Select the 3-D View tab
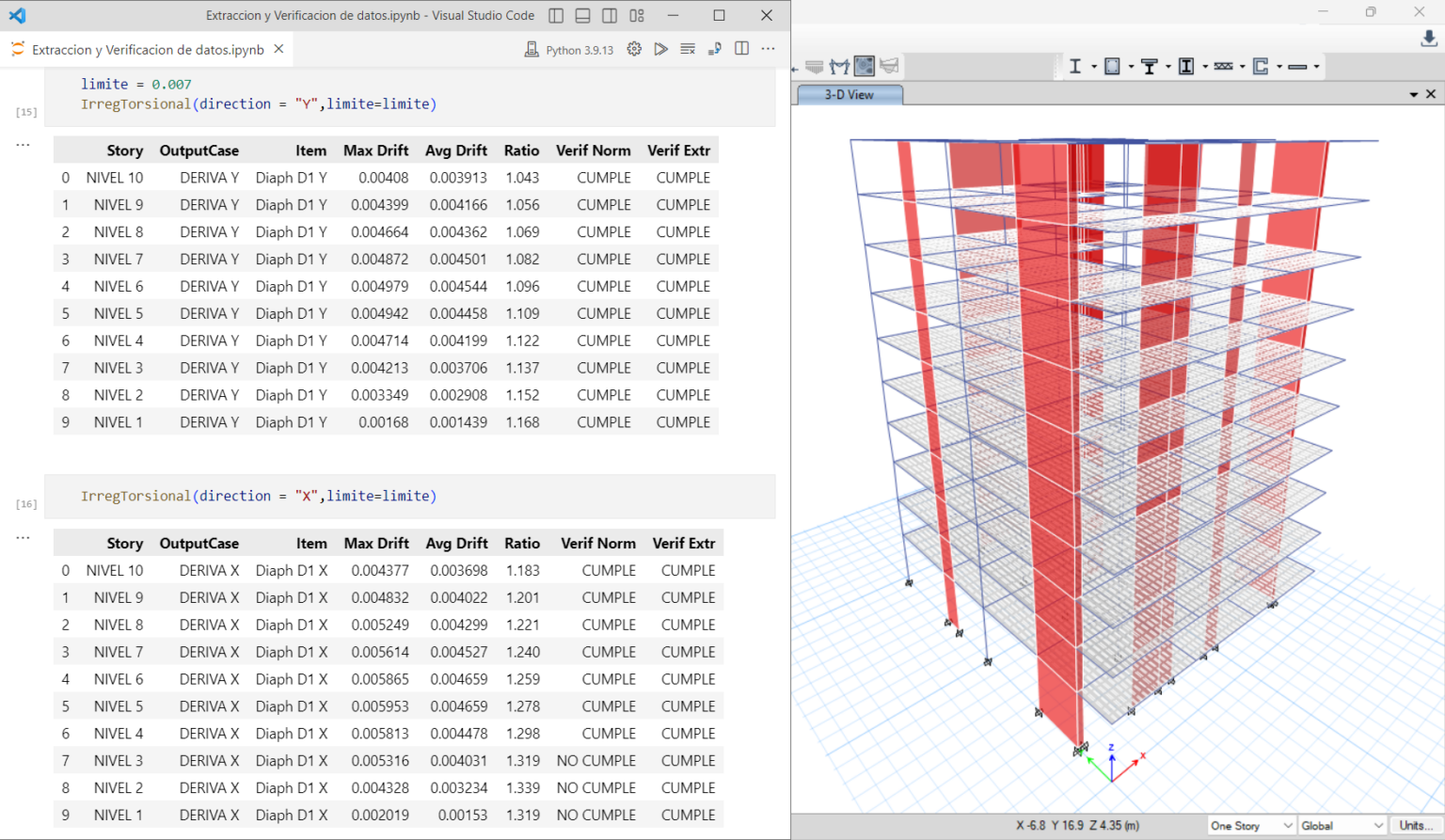This screenshot has height=840, width=1445. (x=849, y=94)
